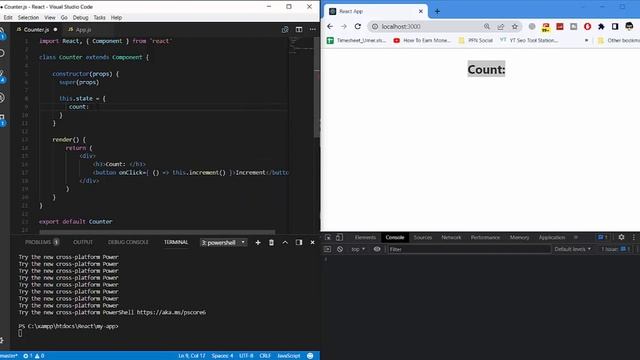Open the top JavaScript context dropdown in DevTools
Image resolution: width=640 pixels, height=360 pixels.
[358, 249]
